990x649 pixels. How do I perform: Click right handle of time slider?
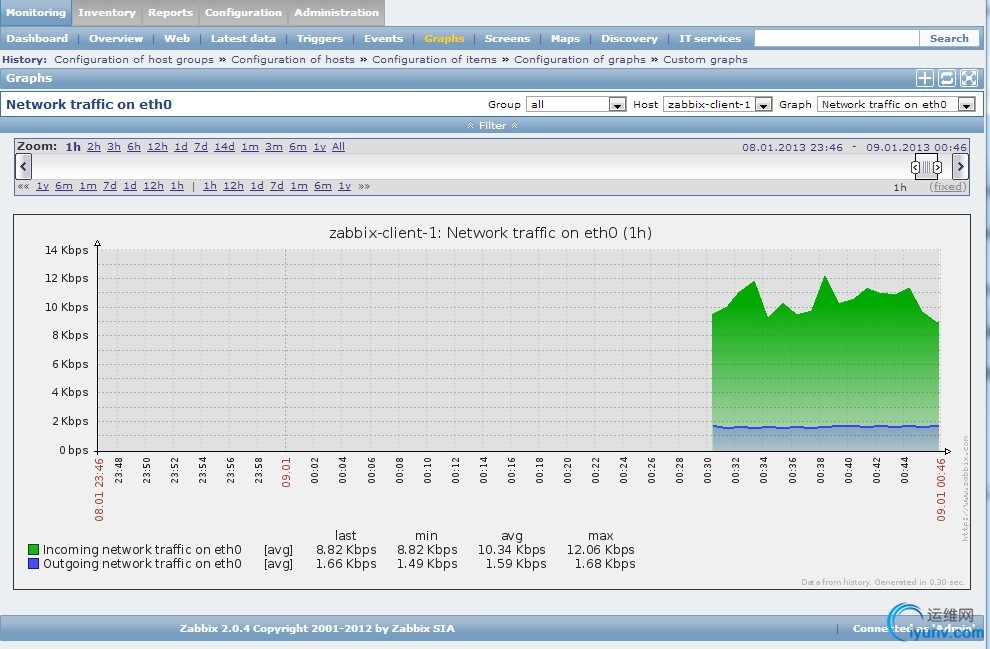[938, 167]
